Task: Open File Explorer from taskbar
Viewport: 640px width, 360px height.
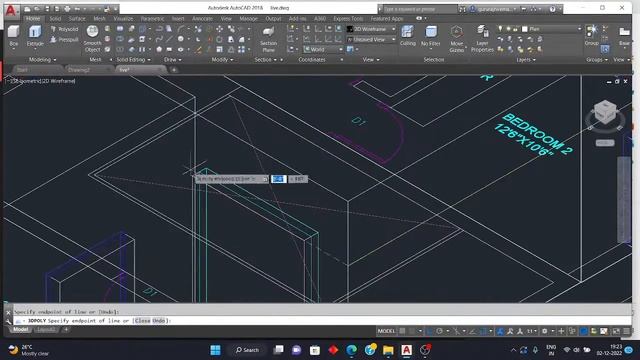Action: pyautogui.click(x=388, y=350)
